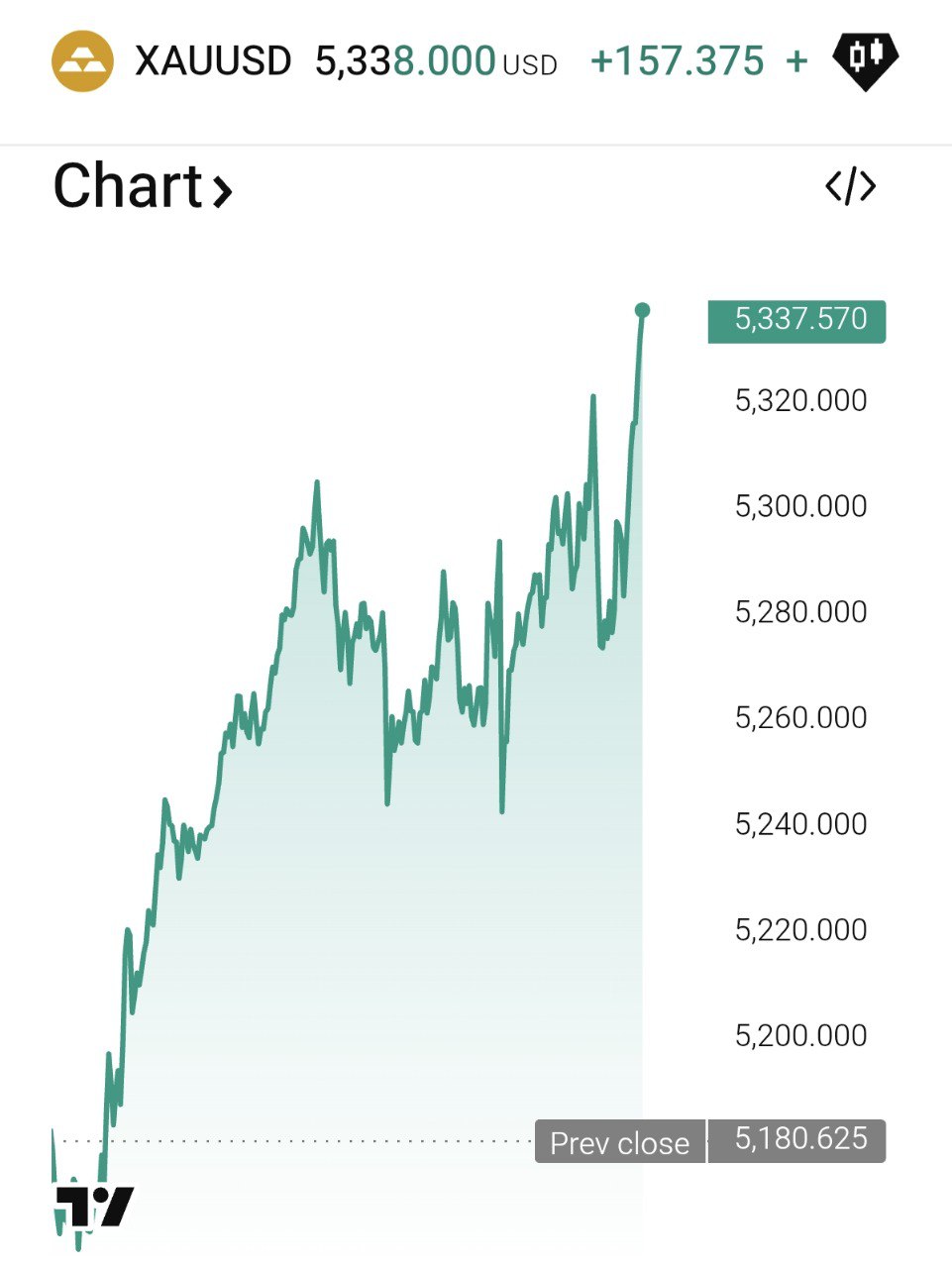Expand the arrow next to Chart
The height and width of the screenshot is (1268, 952).
pyautogui.click(x=223, y=188)
